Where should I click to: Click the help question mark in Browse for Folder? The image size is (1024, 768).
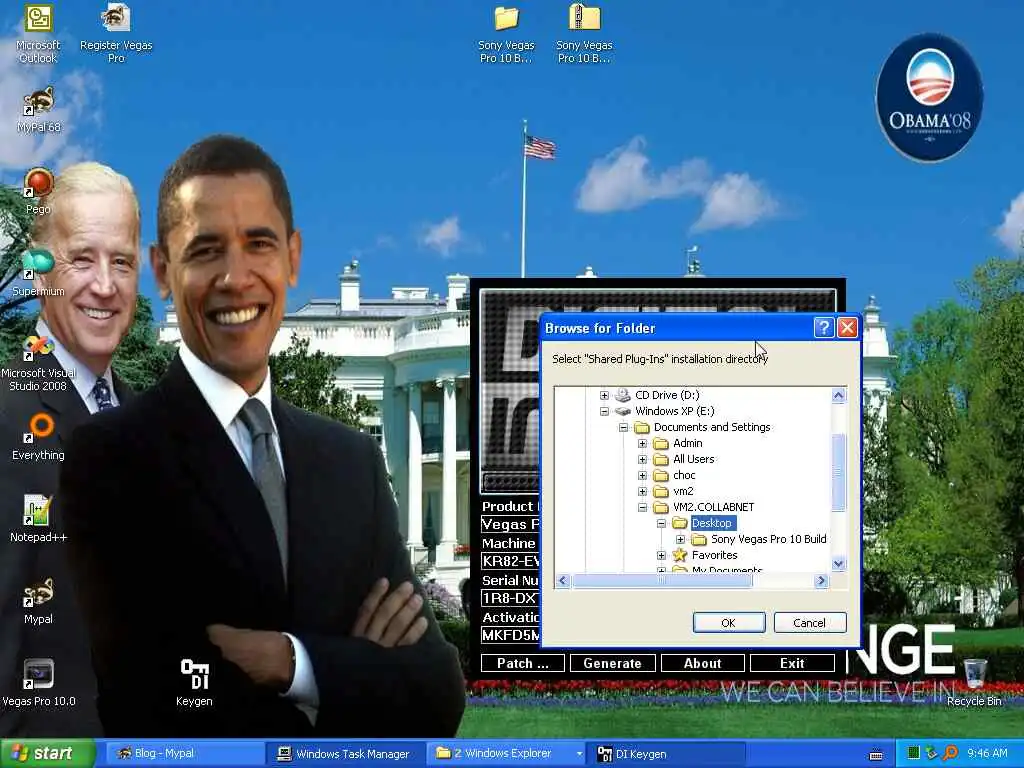click(824, 327)
